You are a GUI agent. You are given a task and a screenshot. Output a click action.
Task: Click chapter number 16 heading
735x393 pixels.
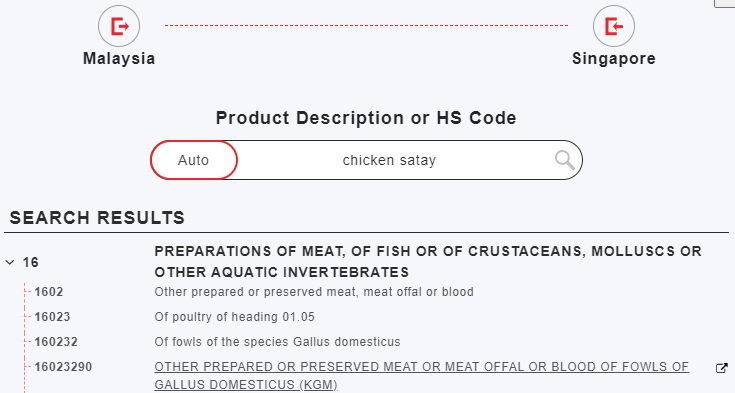30,262
